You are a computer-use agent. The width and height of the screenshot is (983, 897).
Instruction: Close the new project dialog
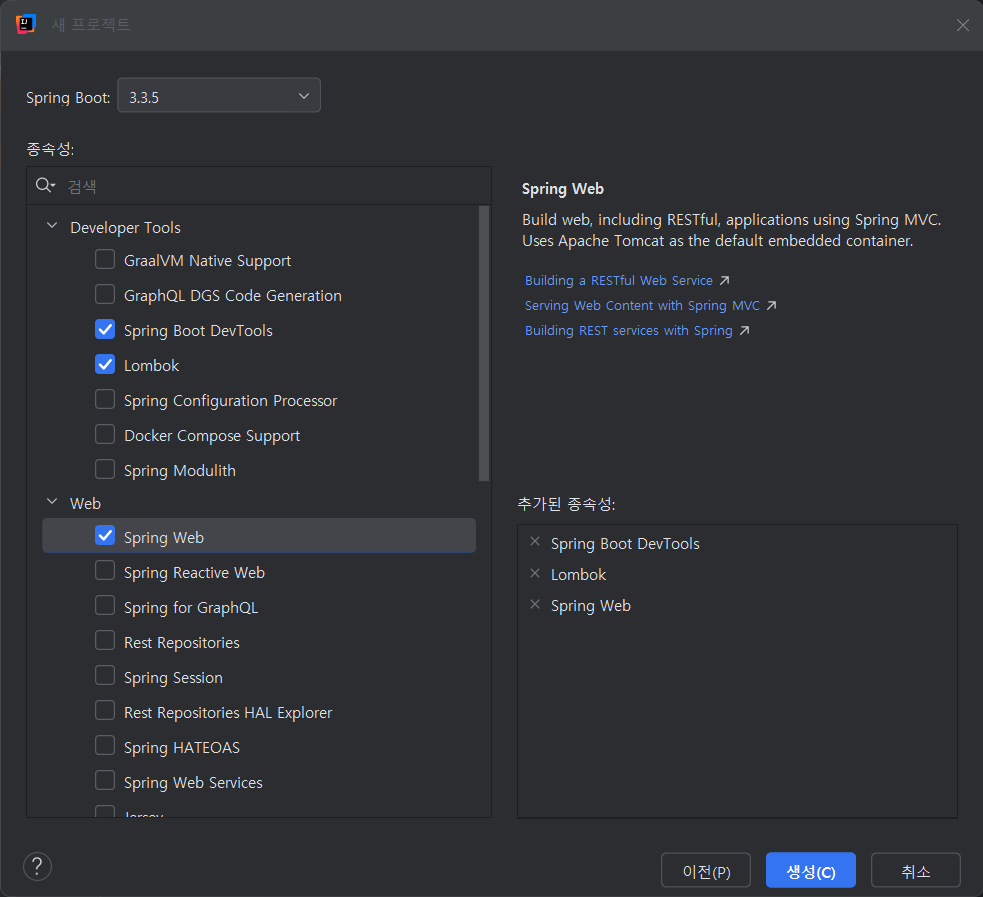[x=962, y=25]
